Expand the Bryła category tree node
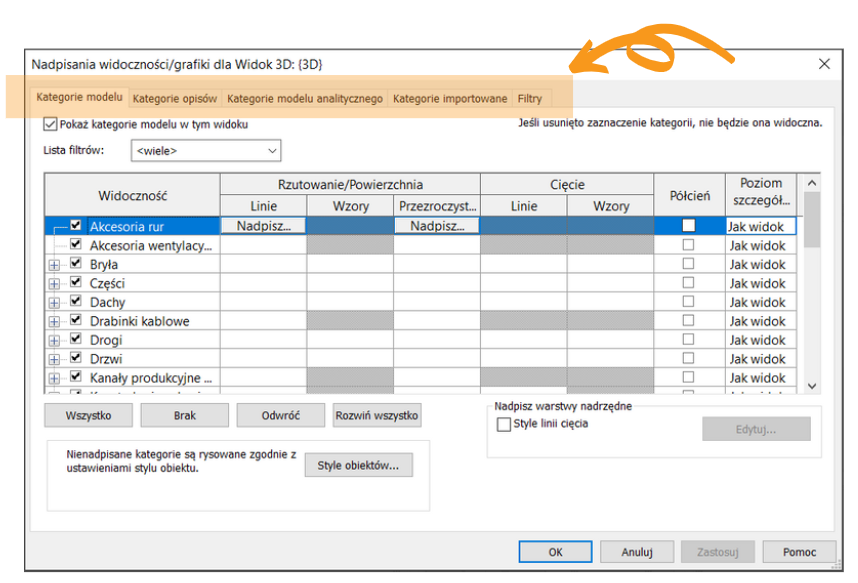858x583 pixels. point(54,265)
